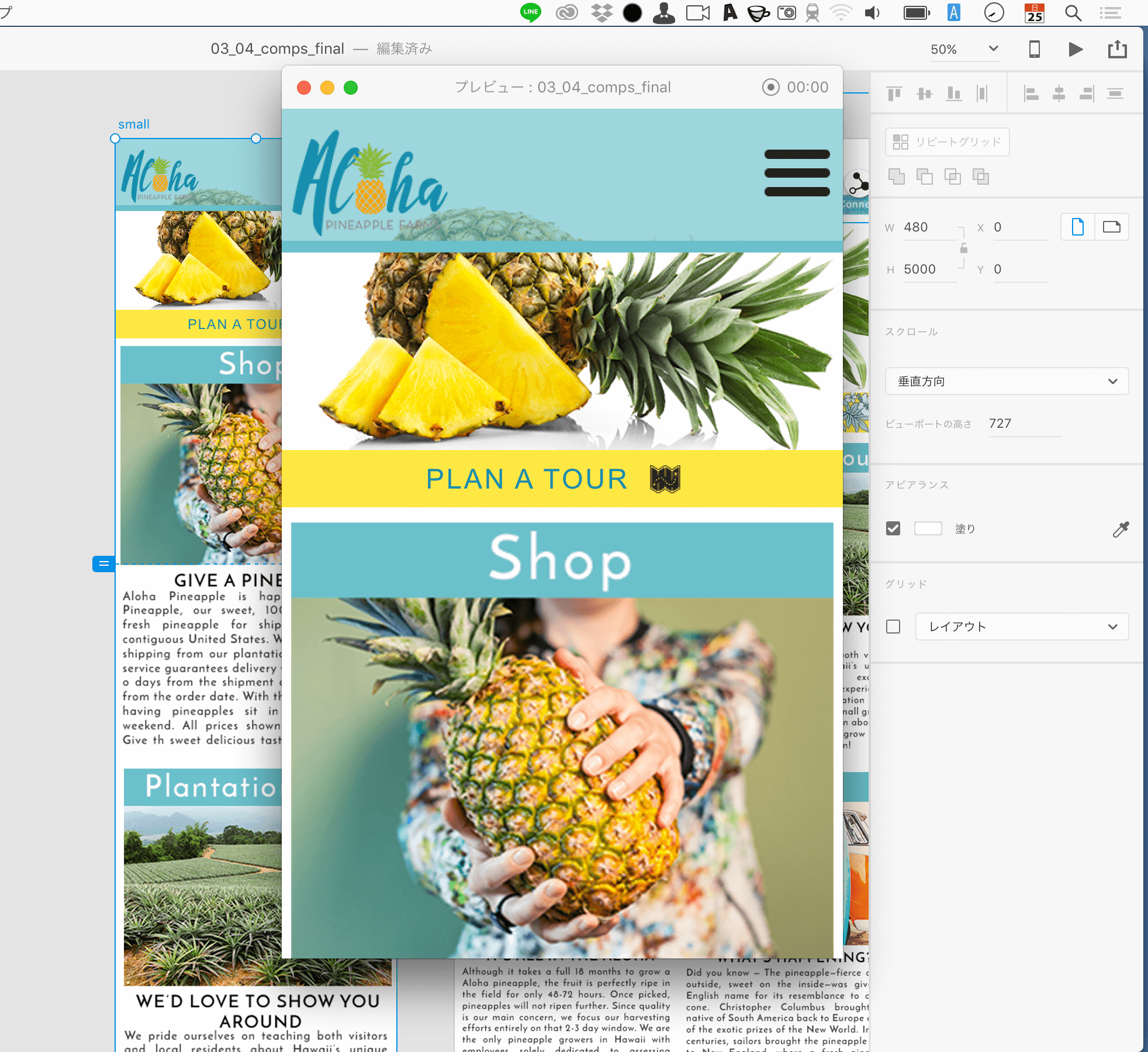Open Spotlight search magnifier

pyautogui.click(x=1073, y=13)
